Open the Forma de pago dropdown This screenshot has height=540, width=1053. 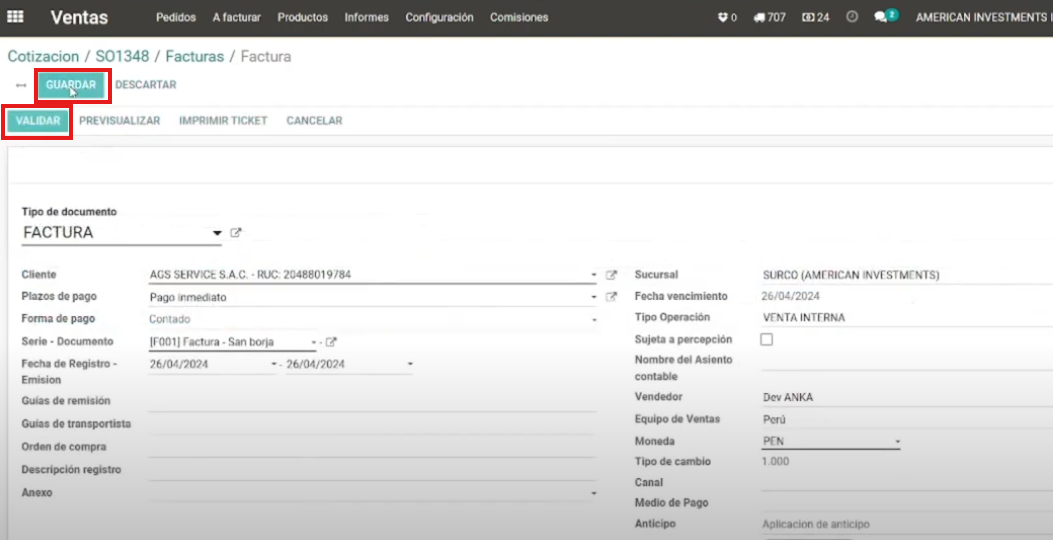[372, 320]
